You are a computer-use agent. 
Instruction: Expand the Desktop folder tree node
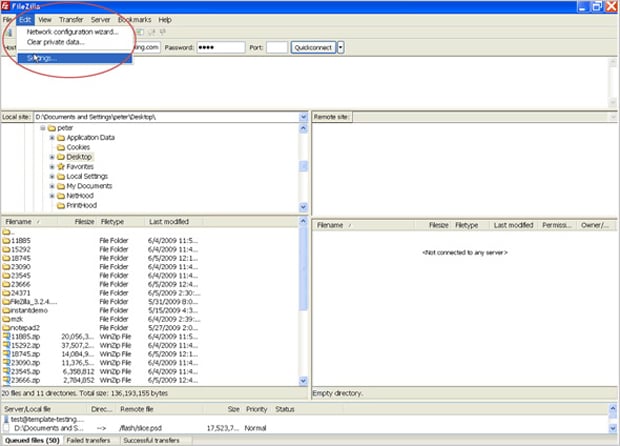51,157
